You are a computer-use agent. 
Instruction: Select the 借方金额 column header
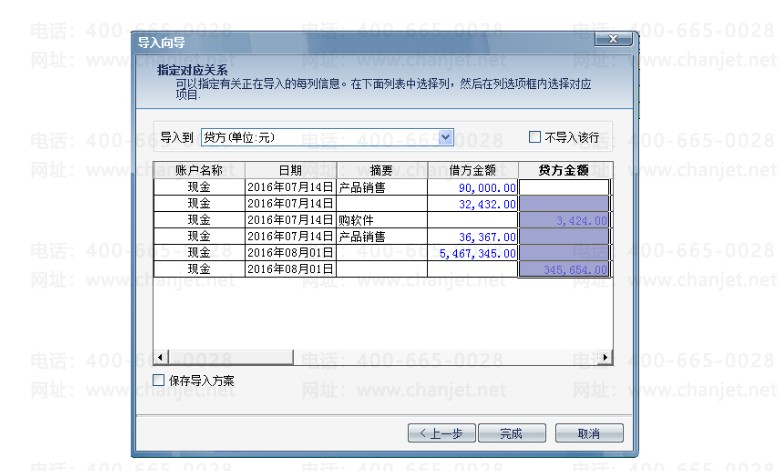pos(472,170)
